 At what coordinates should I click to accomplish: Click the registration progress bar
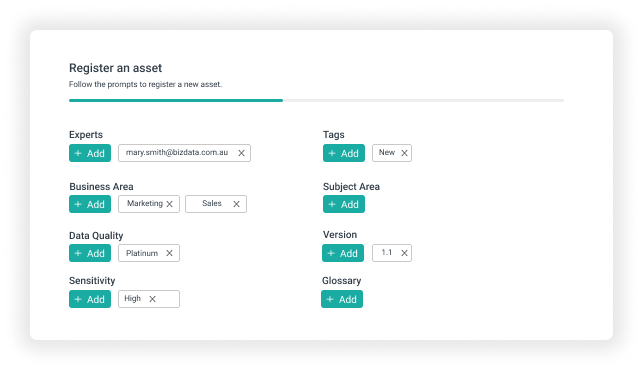click(316, 100)
